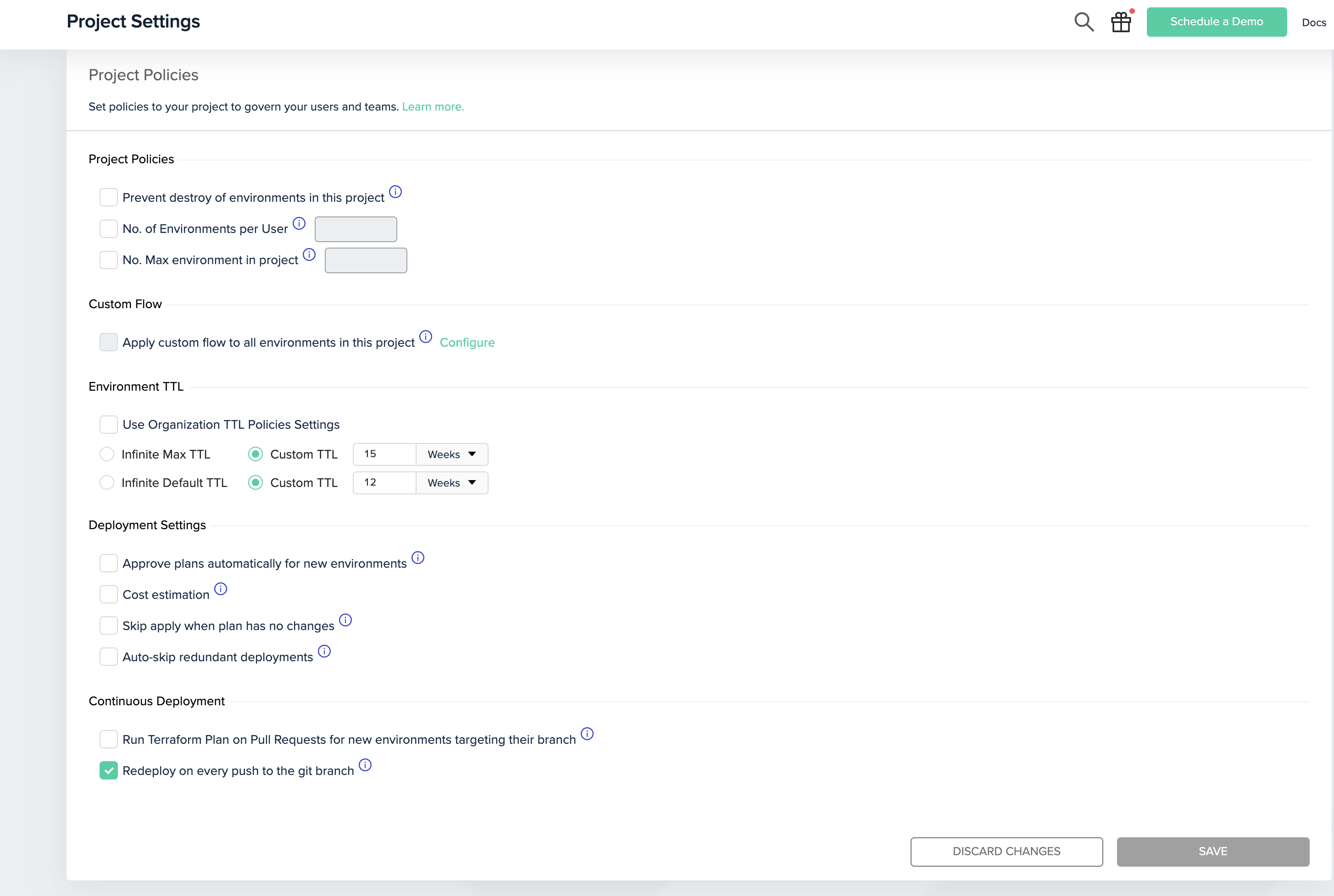Open the Docs menu item
The height and width of the screenshot is (896, 1334).
click(x=1313, y=22)
